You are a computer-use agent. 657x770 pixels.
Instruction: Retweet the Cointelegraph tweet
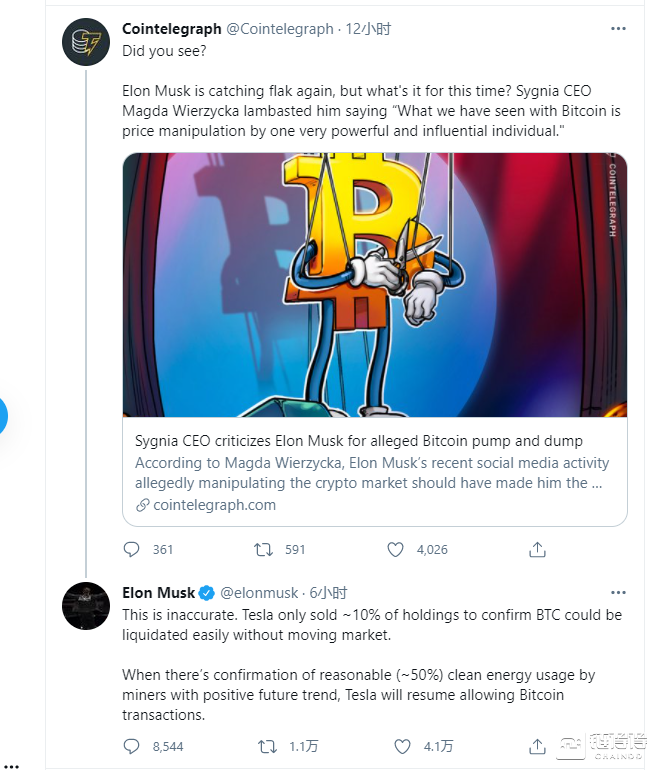click(264, 549)
